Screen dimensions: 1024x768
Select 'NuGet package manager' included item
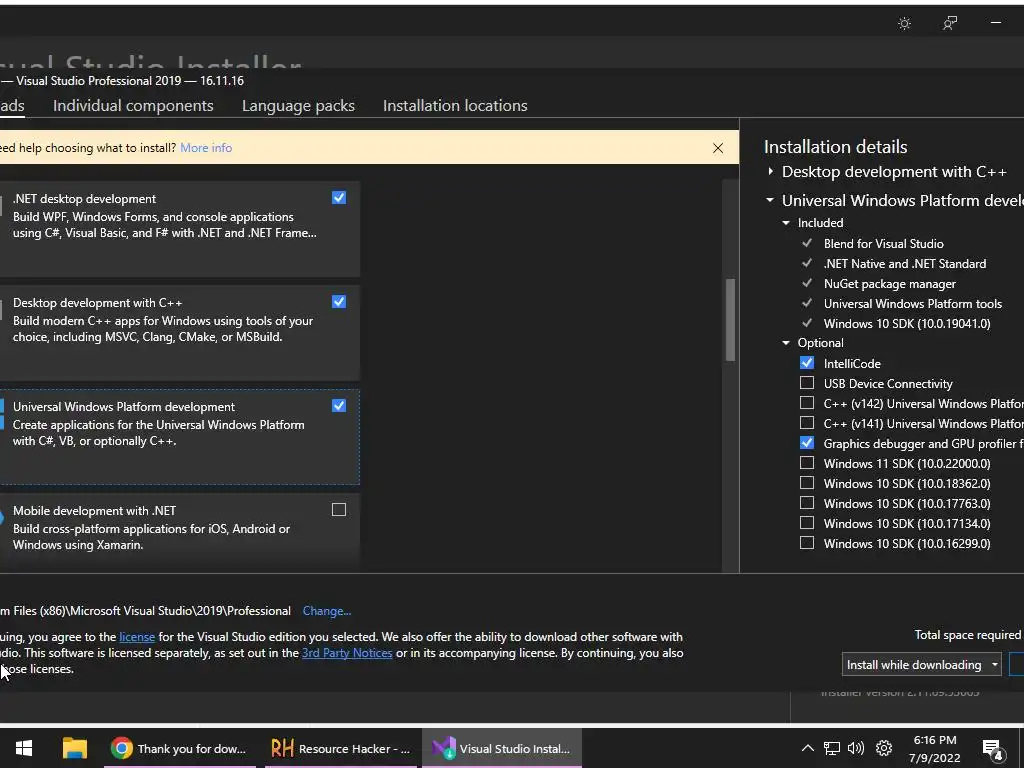tap(889, 284)
